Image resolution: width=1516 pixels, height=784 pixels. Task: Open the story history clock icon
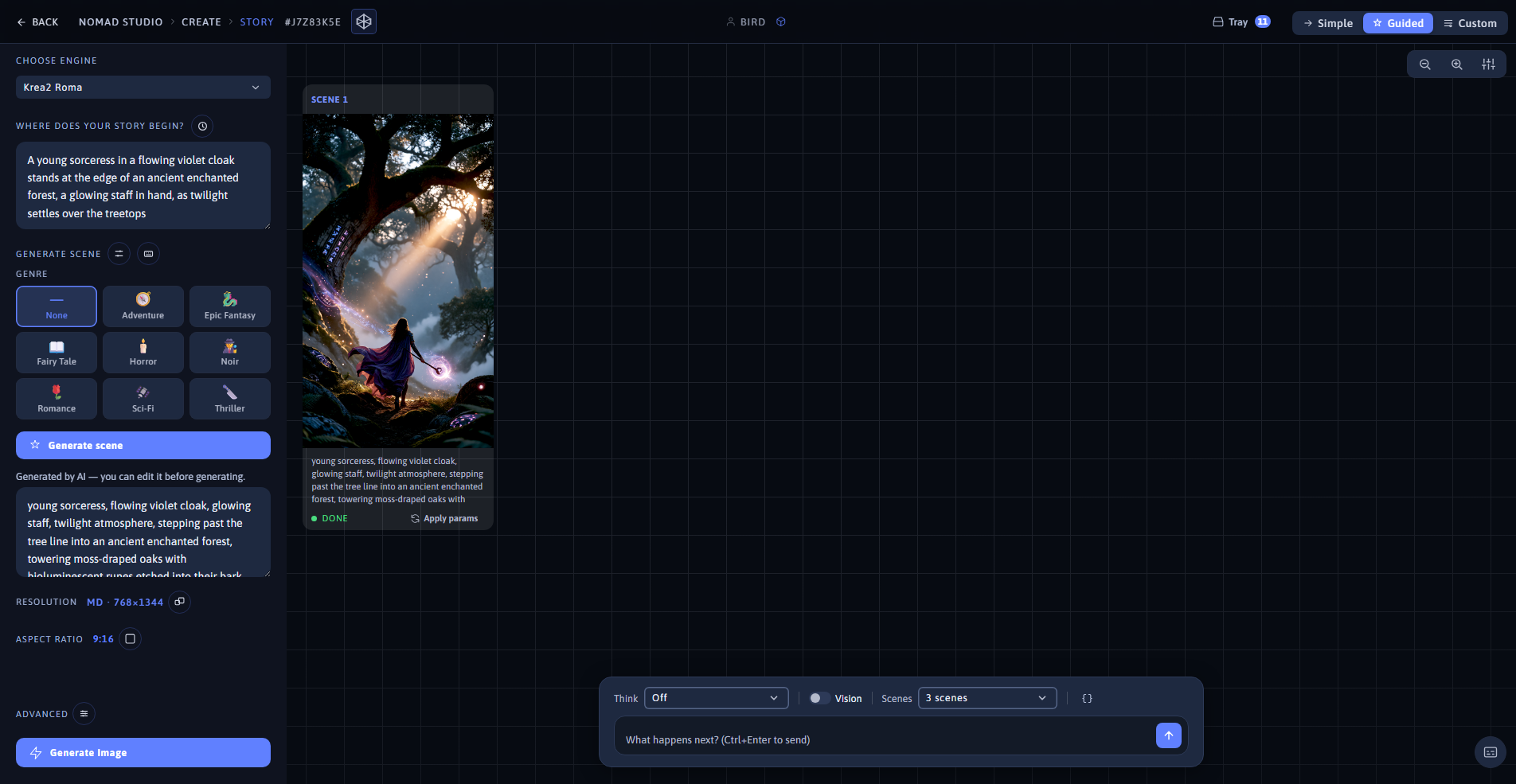[x=203, y=126]
